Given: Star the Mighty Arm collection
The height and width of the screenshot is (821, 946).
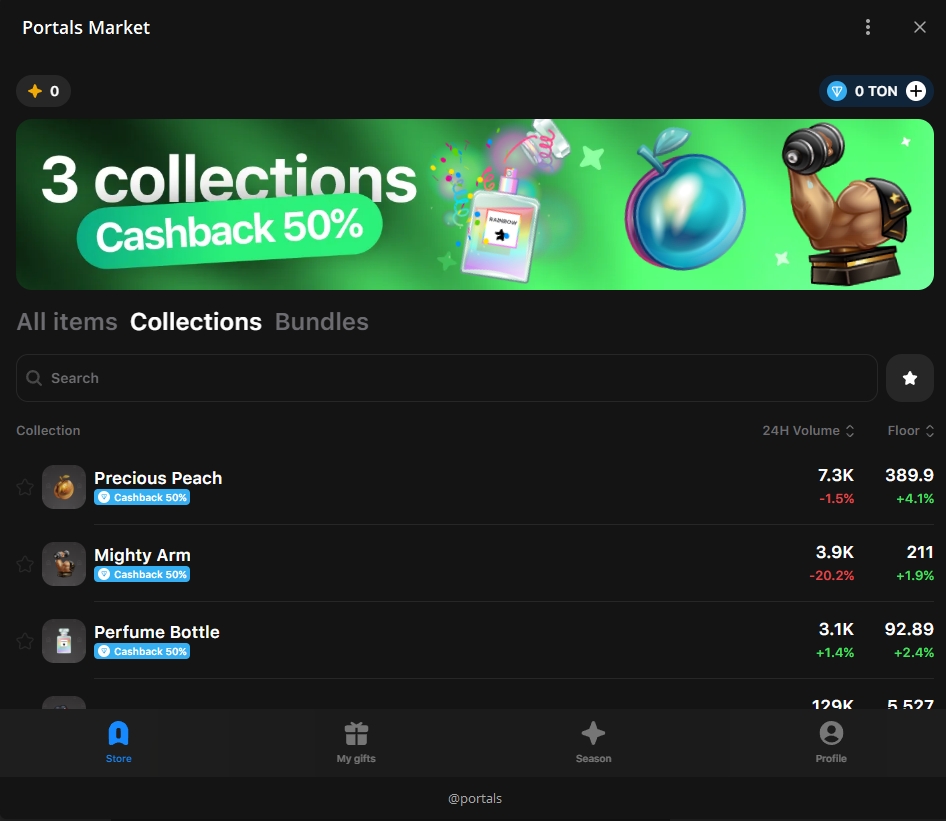Looking at the screenshot, I should click(x=25, y=564).
